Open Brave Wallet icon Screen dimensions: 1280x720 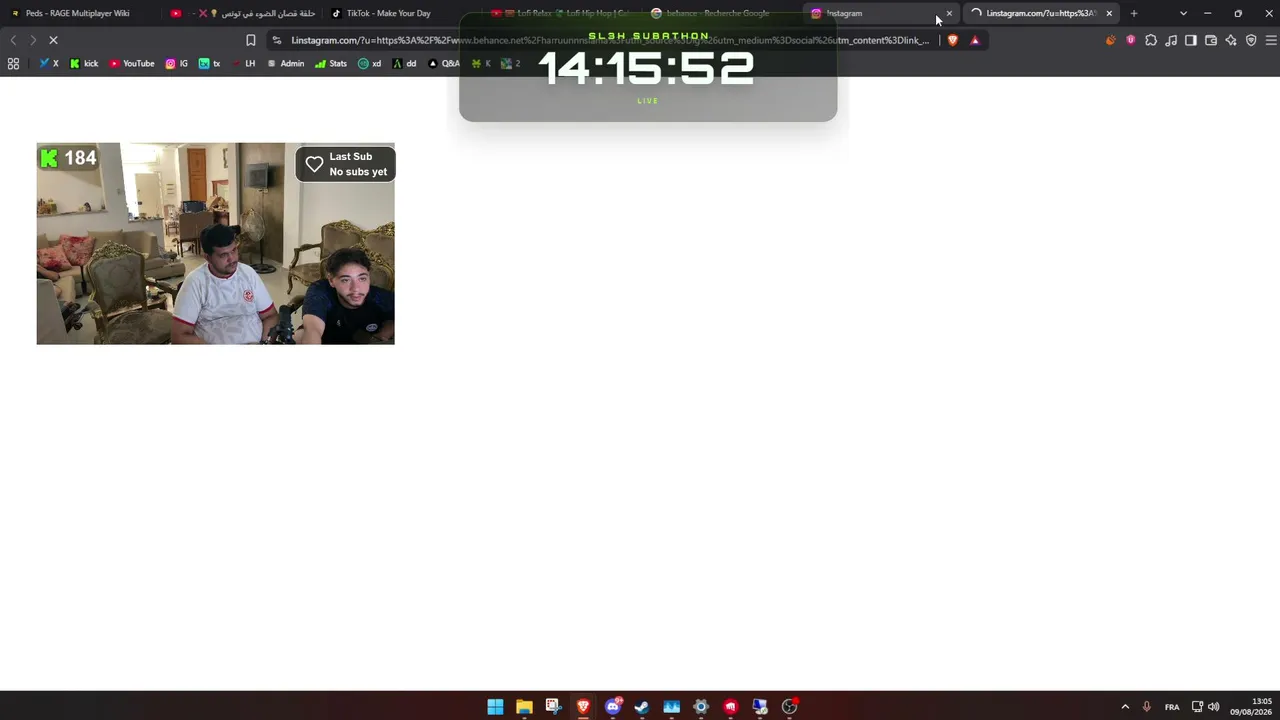pyautogui.click(x=1211, y=40)
